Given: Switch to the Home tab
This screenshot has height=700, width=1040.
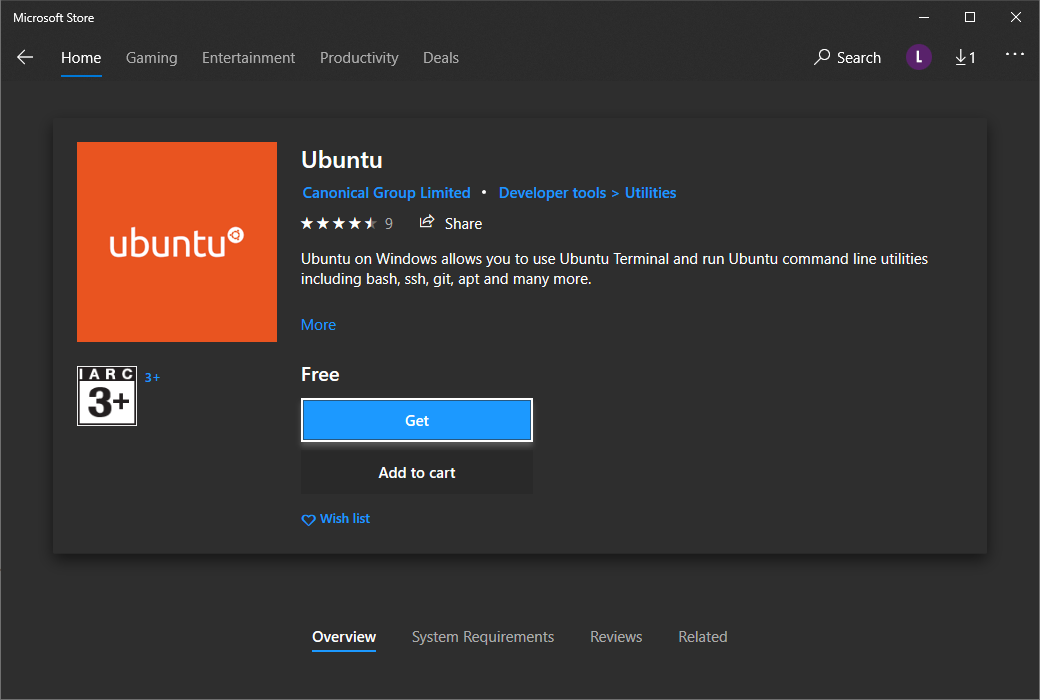Looking at the screenshot, I should [81, 58].
